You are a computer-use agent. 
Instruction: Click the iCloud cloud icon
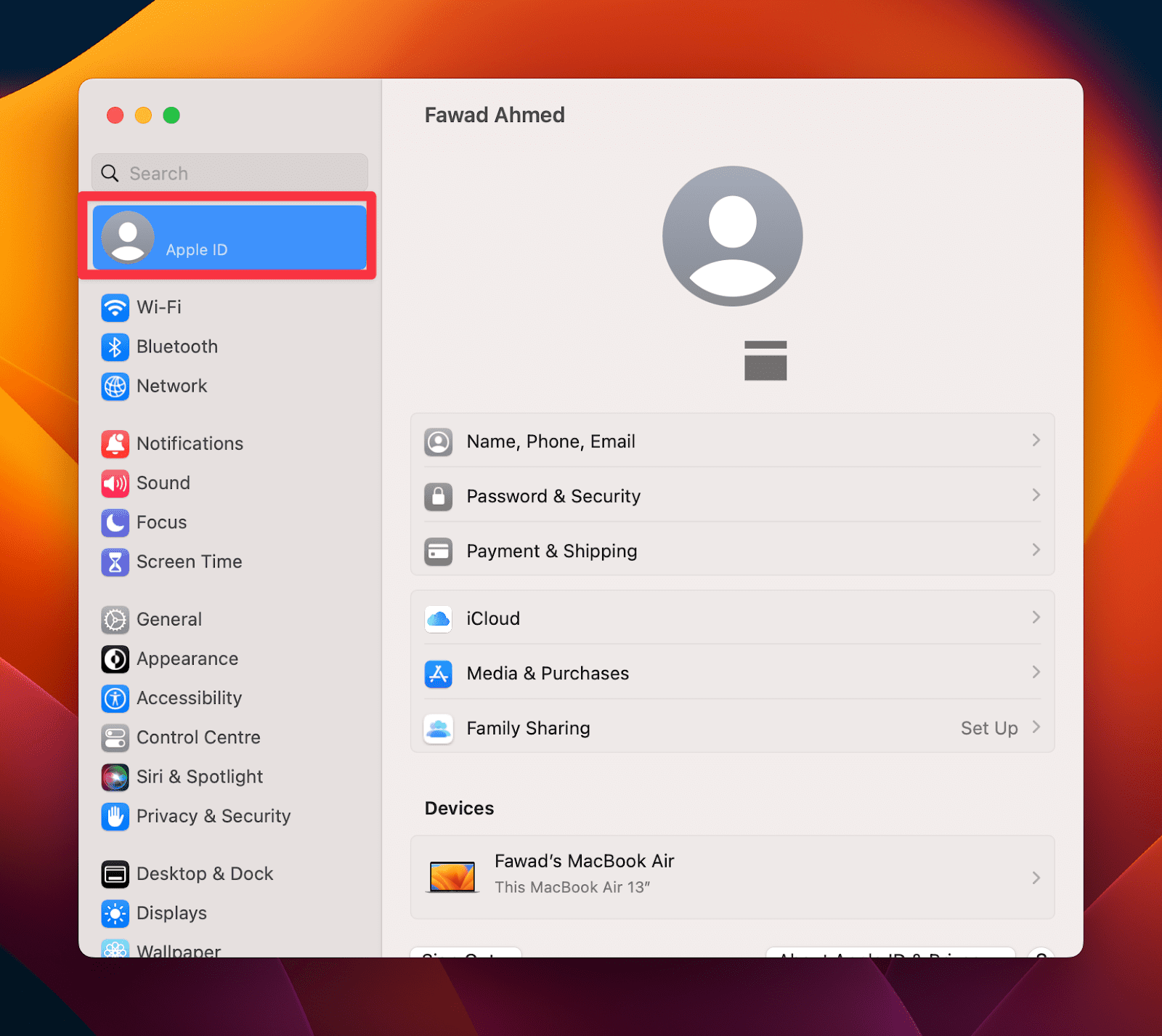[x=438, y=619]
